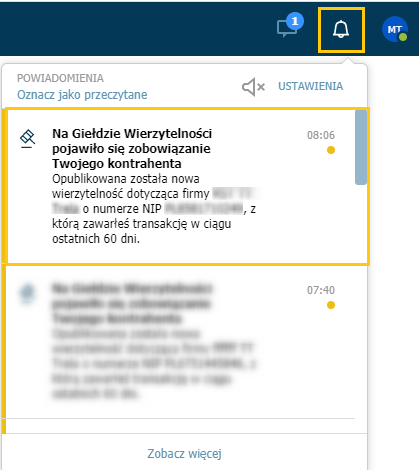Open the chat messages icon
Screen dimensions: 419x470
pos(286,28)
